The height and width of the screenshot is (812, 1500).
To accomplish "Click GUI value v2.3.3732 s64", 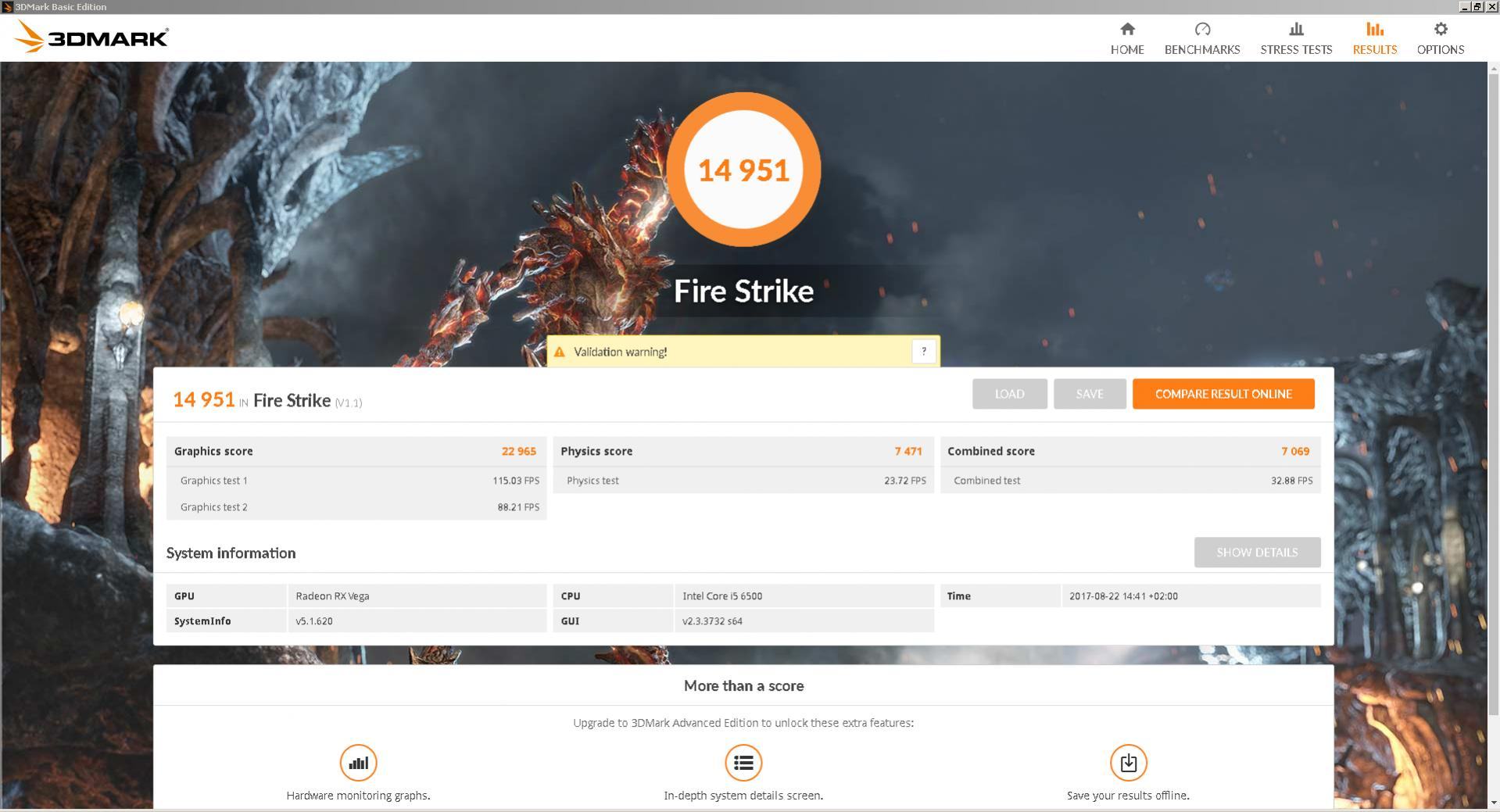I will pos(712,621).
